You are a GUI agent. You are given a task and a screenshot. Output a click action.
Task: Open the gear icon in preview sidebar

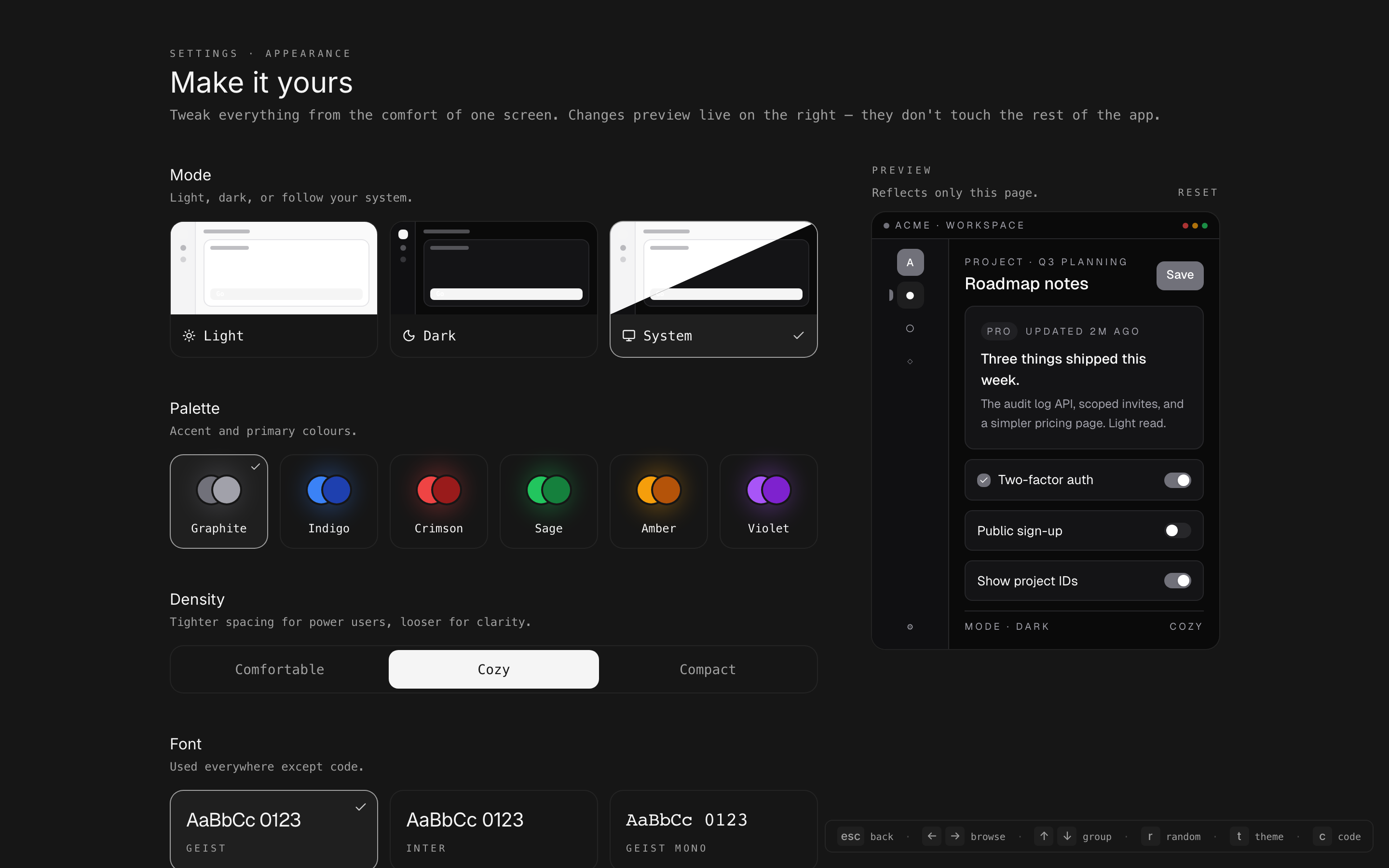click(x=910, y=626)
